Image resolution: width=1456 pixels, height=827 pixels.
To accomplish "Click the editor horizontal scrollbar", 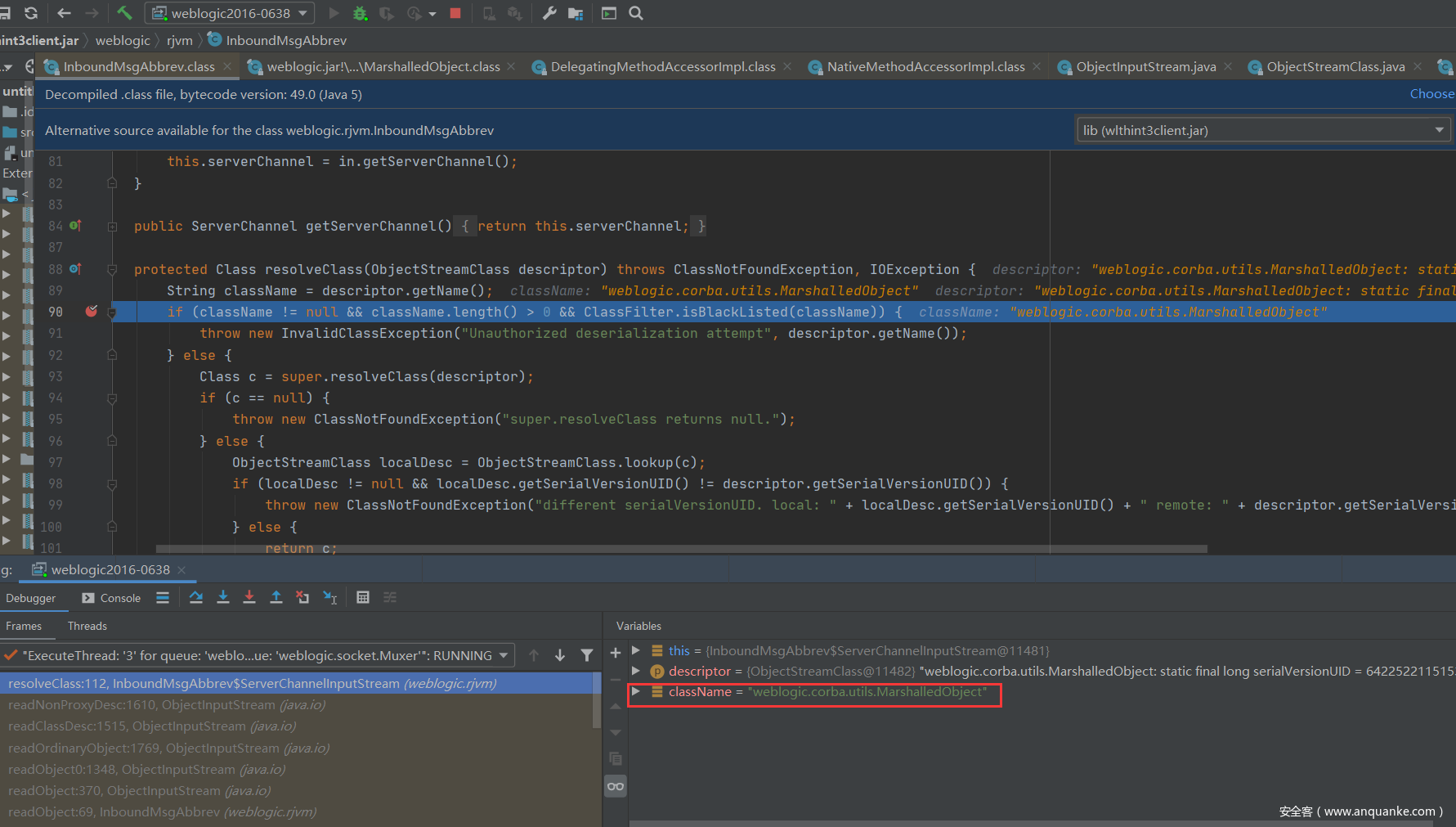I will pyautogui.click(x=680, y=549).
